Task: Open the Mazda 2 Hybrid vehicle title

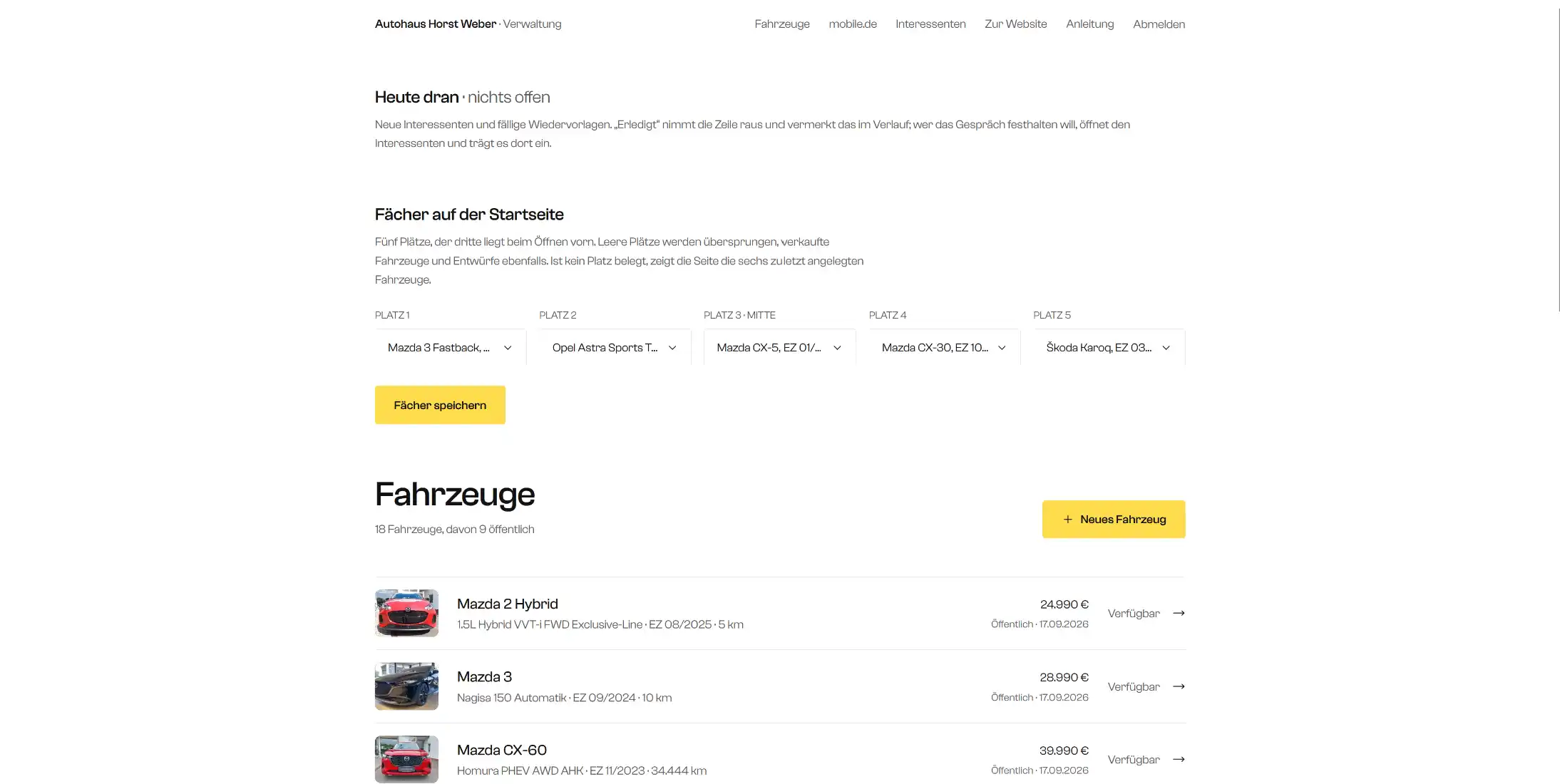Action: (507, 604)
